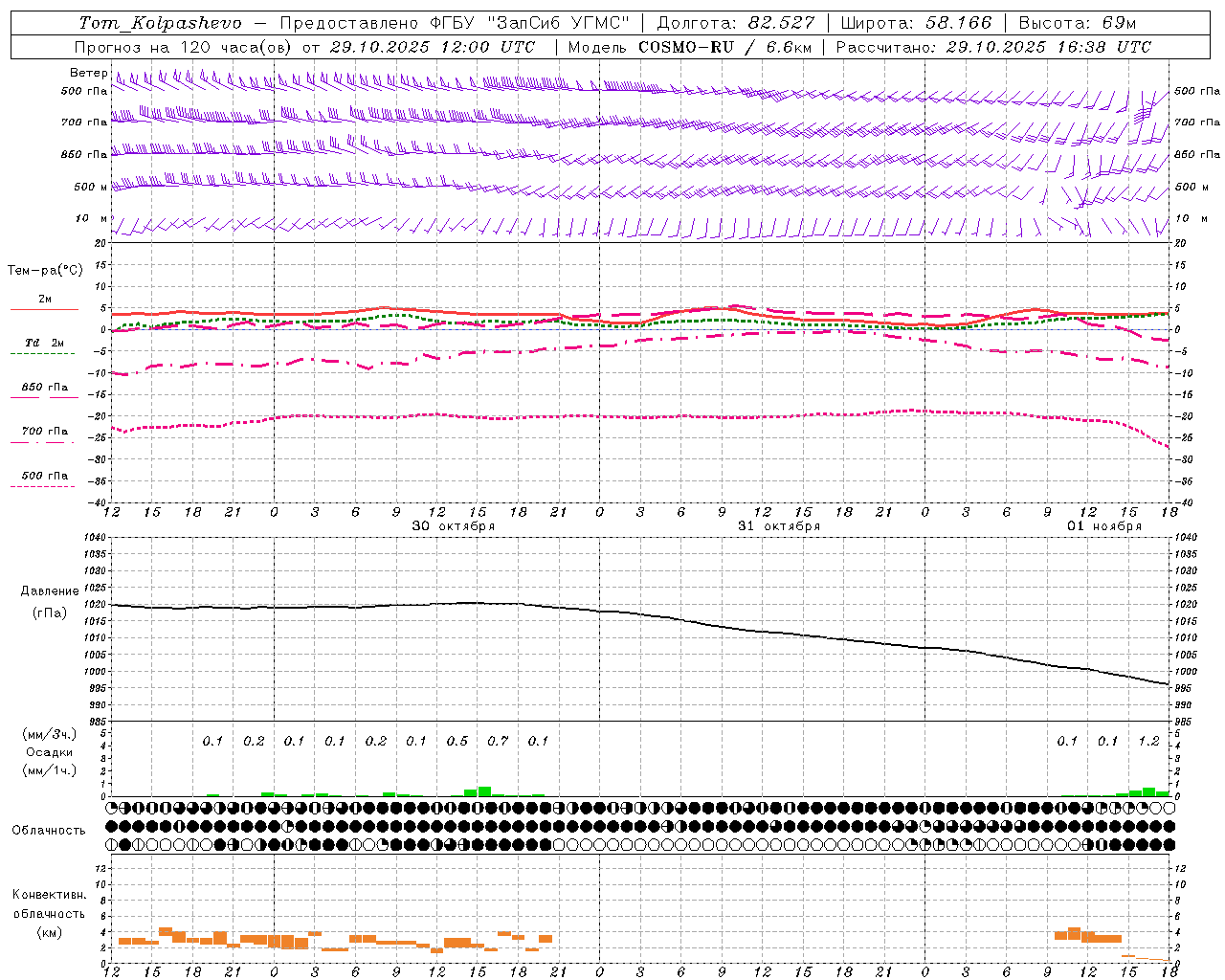The image size is (1225, 980).
Task: Select the '0.5' precipitation value
Action: tap(457, 741)
